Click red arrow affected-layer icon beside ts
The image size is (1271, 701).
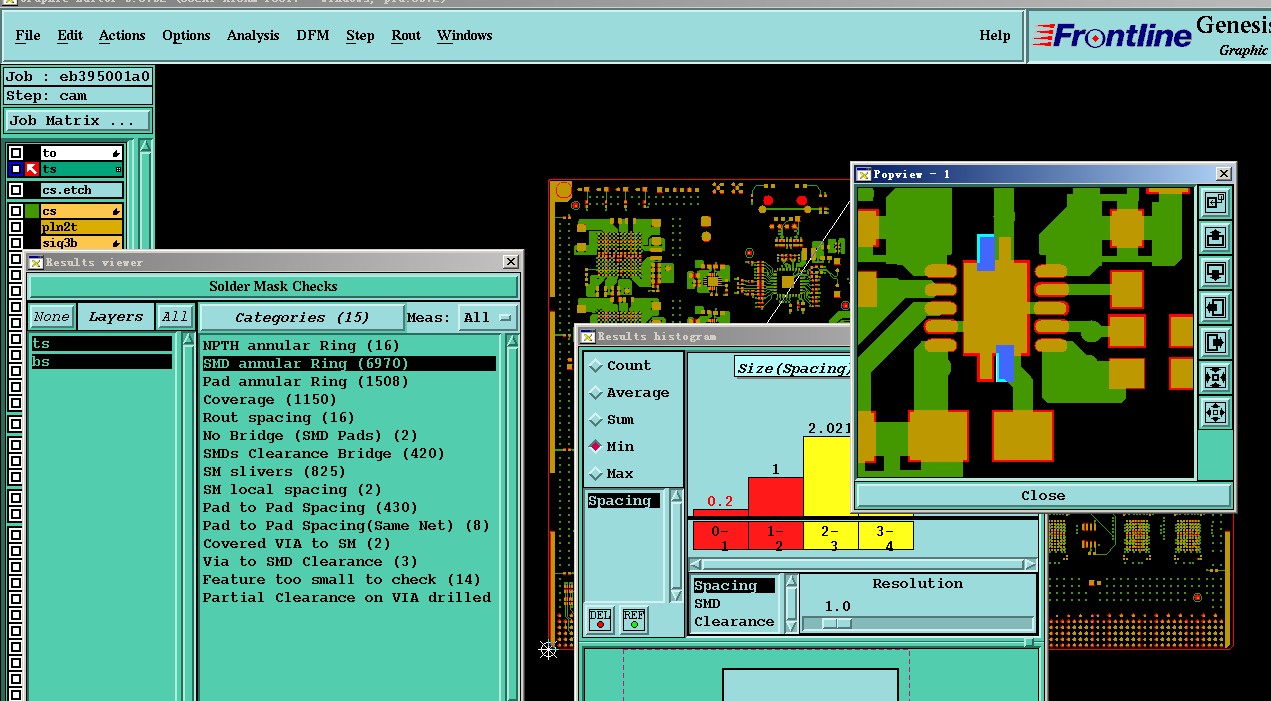pyautogui.click(x=32, y=170)
